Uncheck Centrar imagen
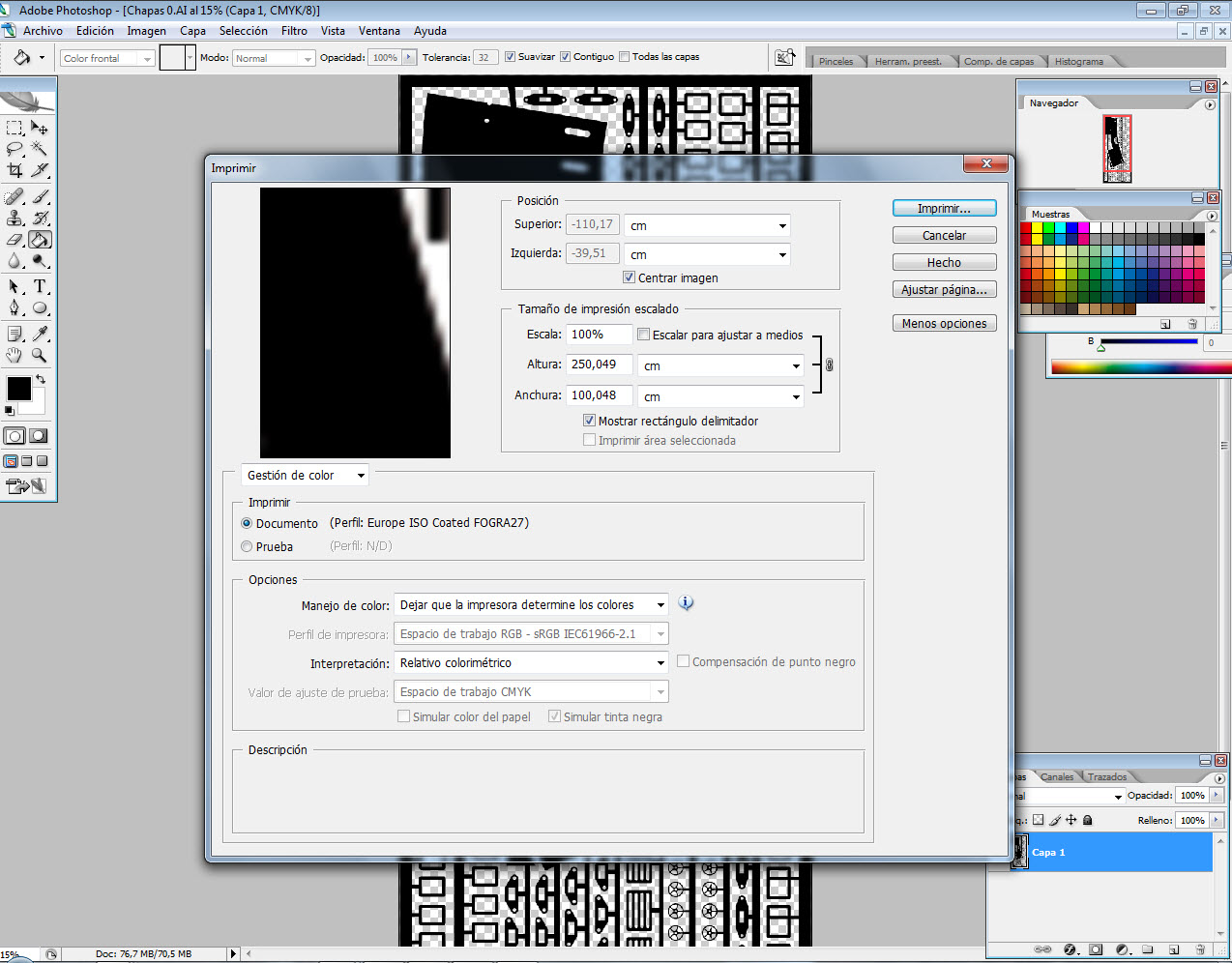The image size is (1232, 963). [630, 277]
